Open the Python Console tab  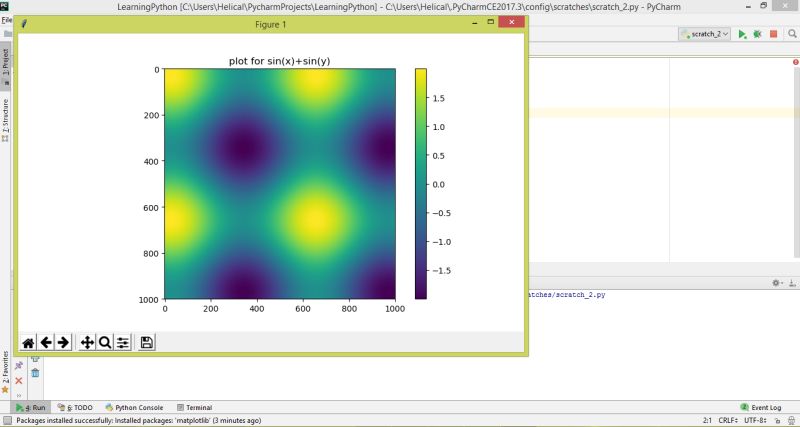pos(135,408)
